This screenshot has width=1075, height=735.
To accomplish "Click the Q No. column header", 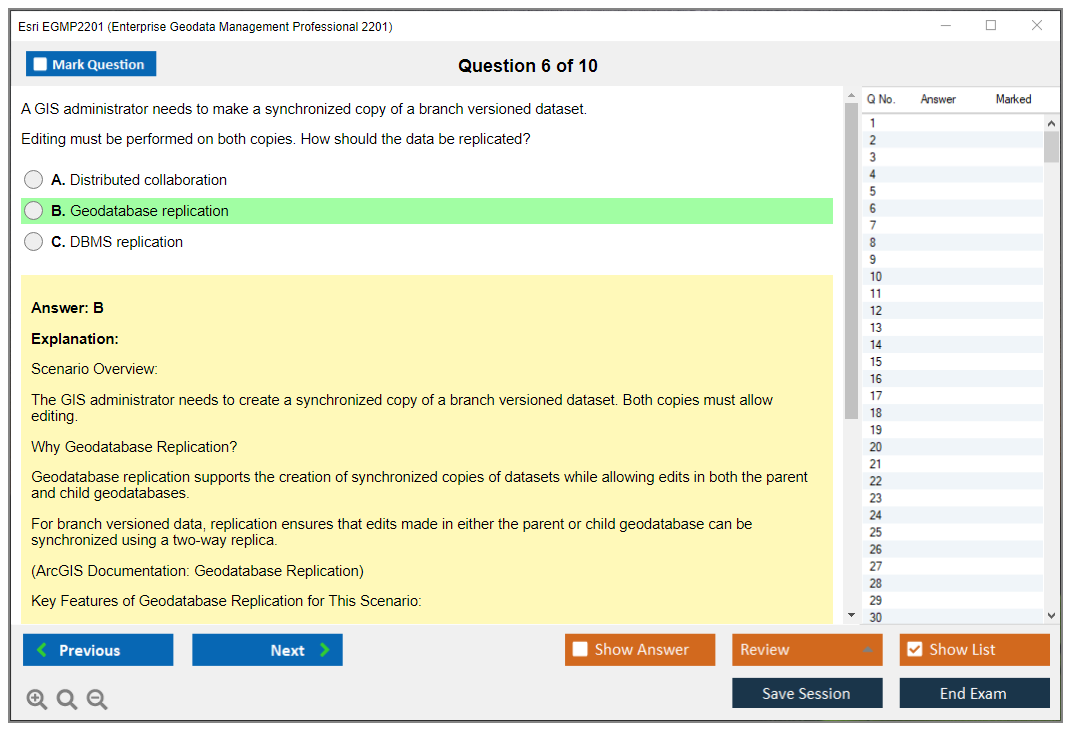I will (x=881, y=99).
